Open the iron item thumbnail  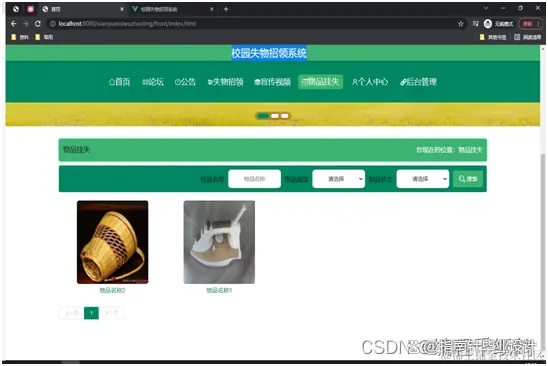coord(219,242)
